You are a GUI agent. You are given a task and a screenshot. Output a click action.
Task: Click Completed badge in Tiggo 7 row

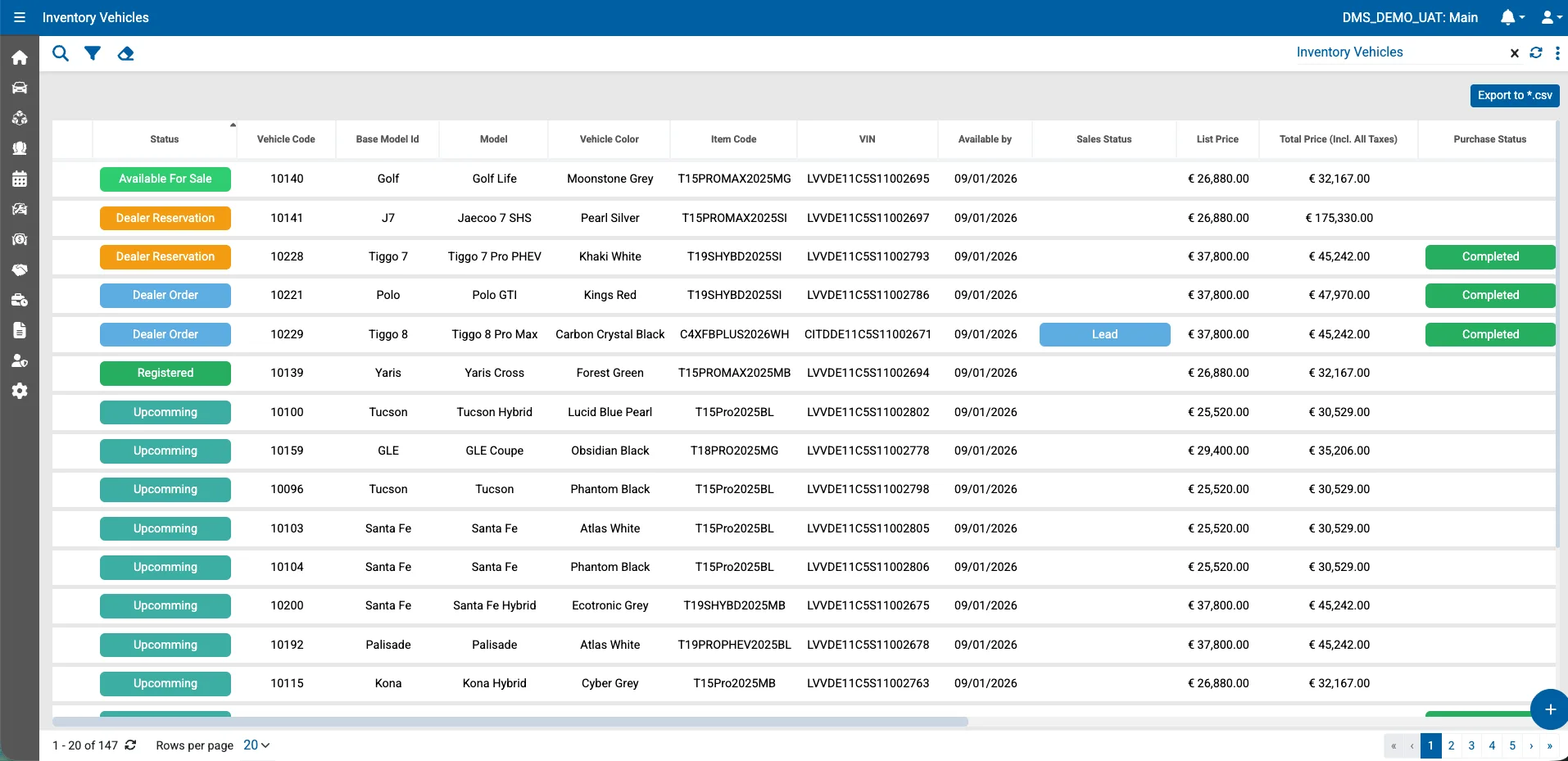point(1490,256)
